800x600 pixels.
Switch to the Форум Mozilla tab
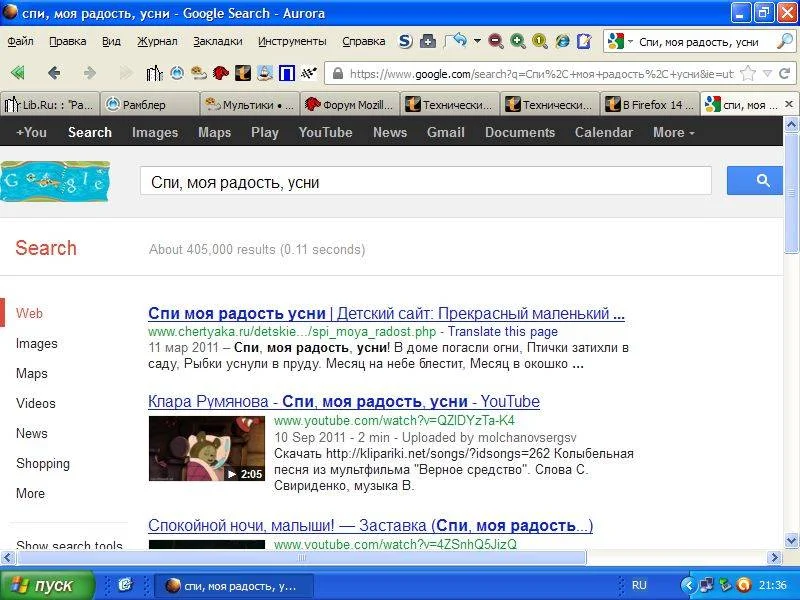(x=349, y=105)
